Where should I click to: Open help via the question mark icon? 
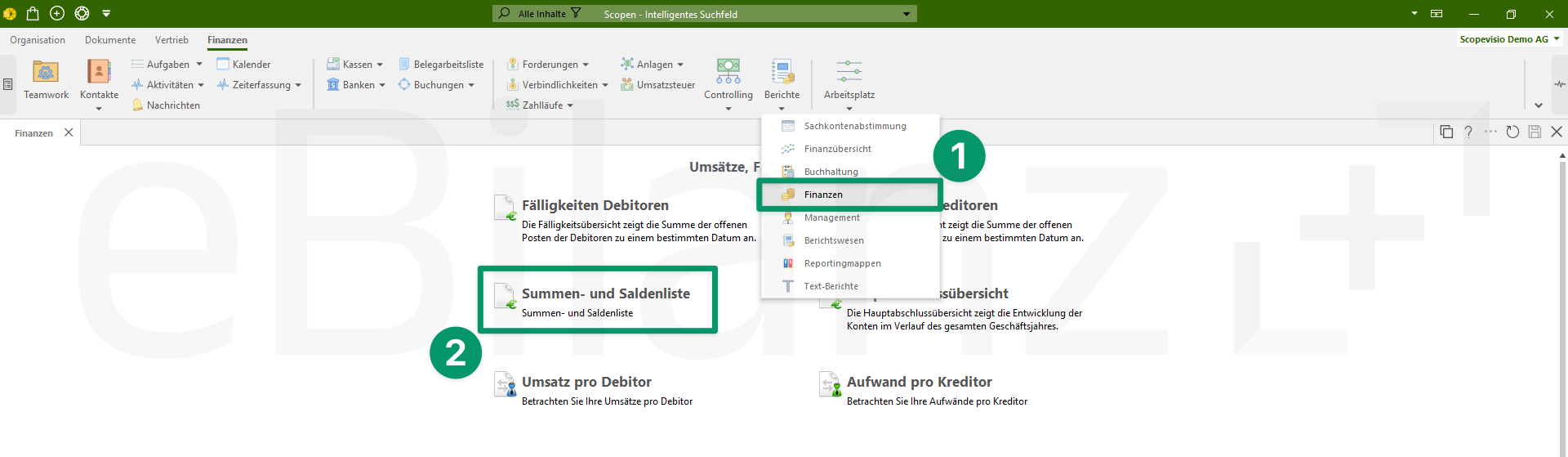(1468, 132)
